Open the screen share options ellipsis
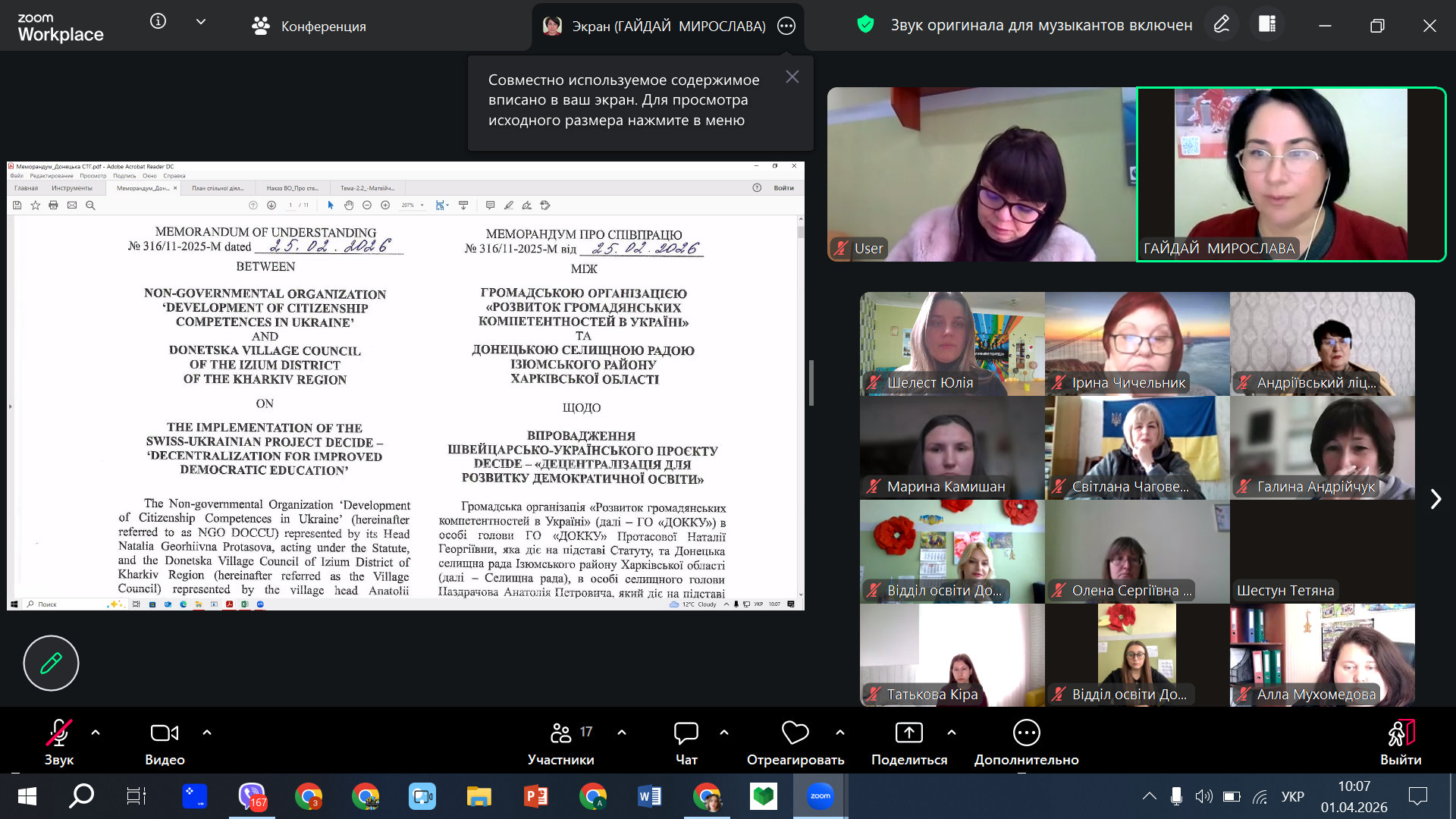This screenshot has width=1456, height=819. tap(786, 27)
